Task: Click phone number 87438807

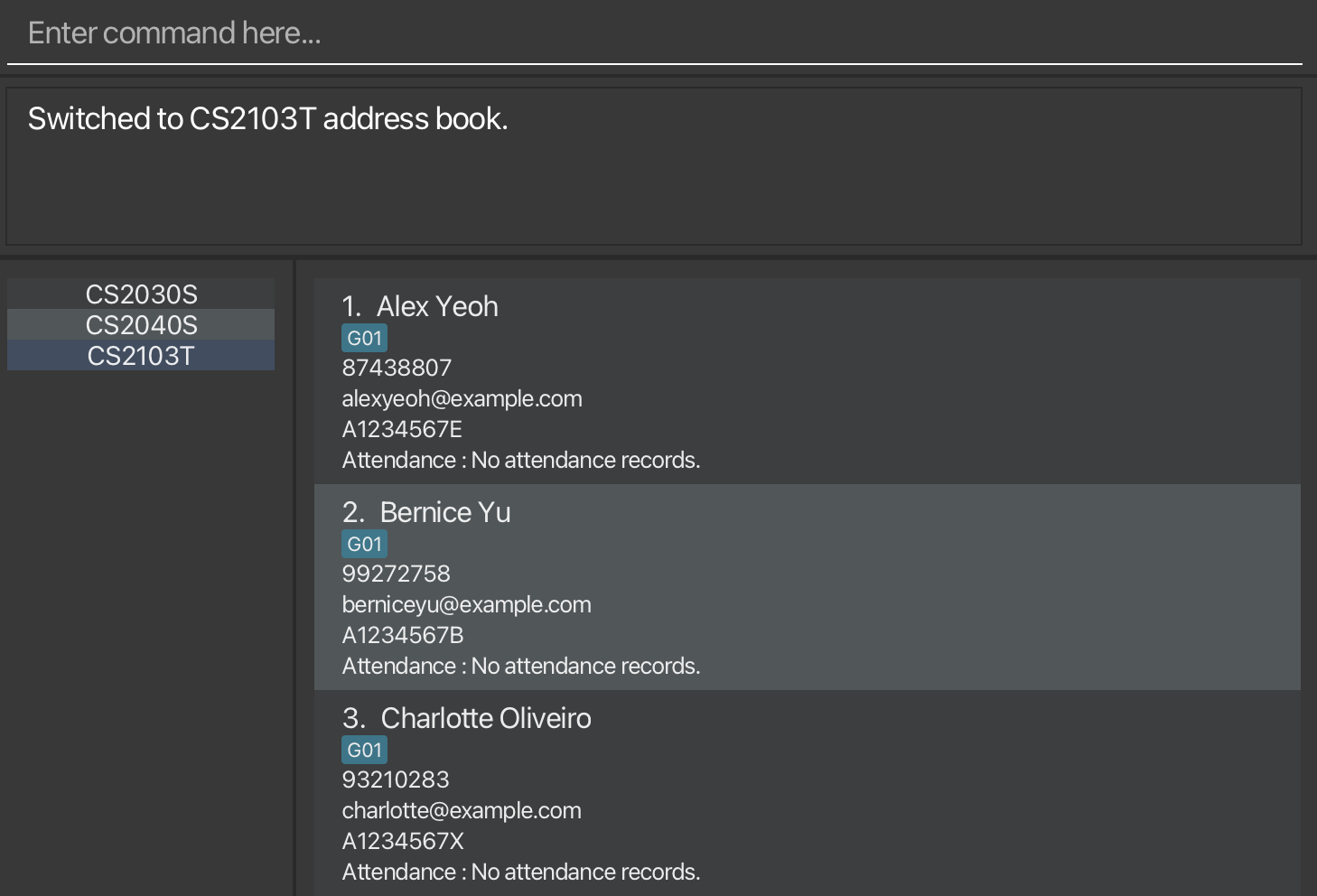Action: click(x=397, y=368)
